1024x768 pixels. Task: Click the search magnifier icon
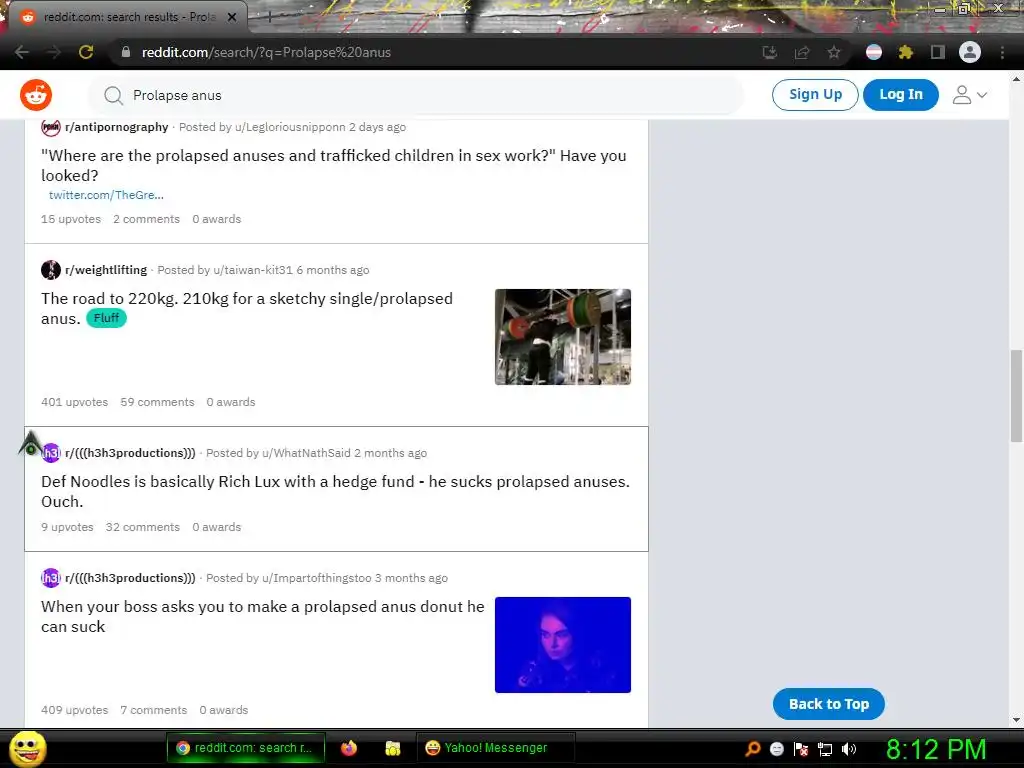pyautogui.click(x=114, y=95)
